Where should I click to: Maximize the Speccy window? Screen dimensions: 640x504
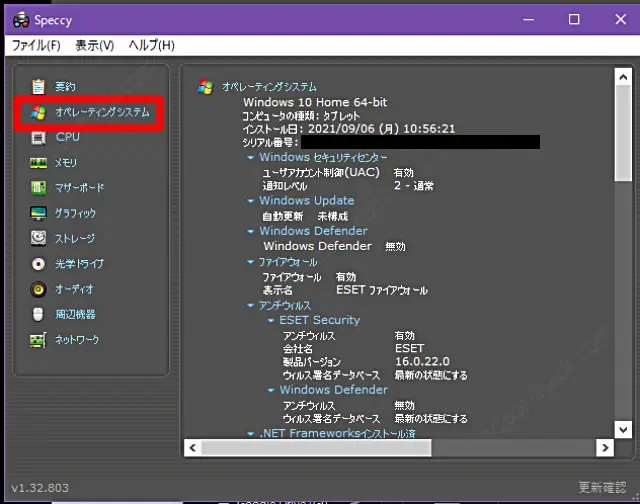pyautogui.click(x=574, y=19)
